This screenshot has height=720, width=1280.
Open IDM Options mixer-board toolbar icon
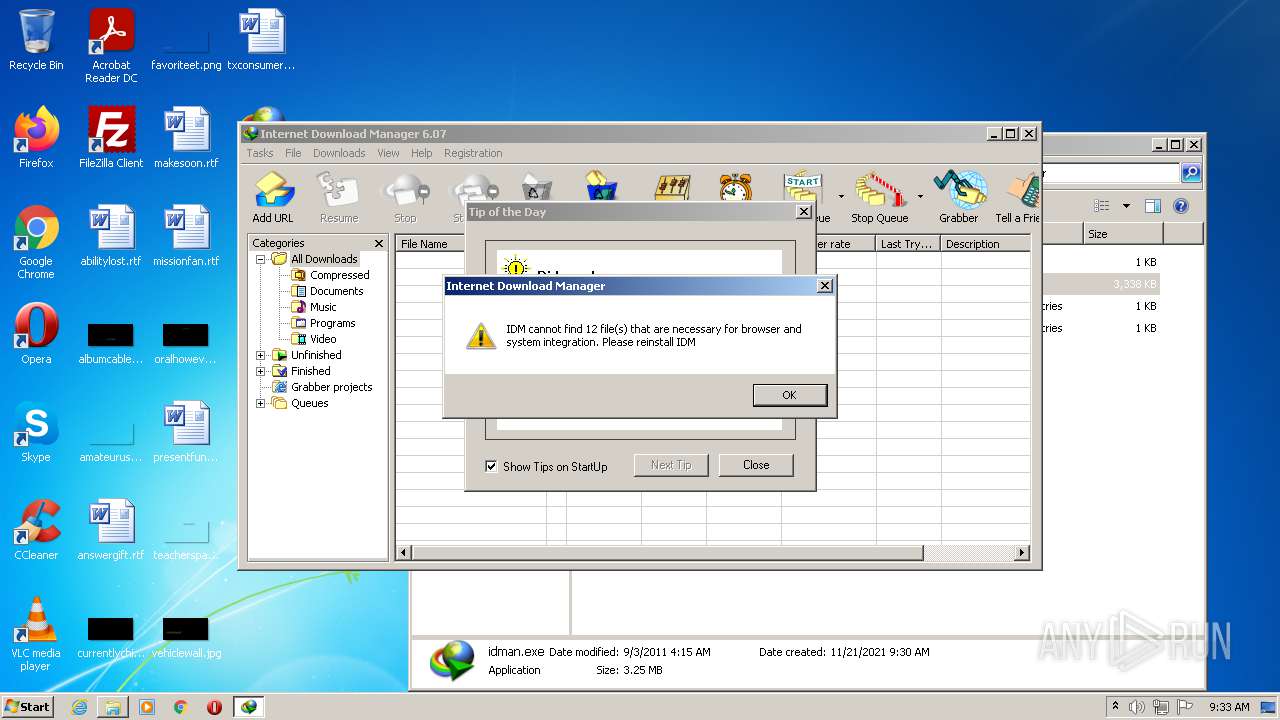(672, 188)
